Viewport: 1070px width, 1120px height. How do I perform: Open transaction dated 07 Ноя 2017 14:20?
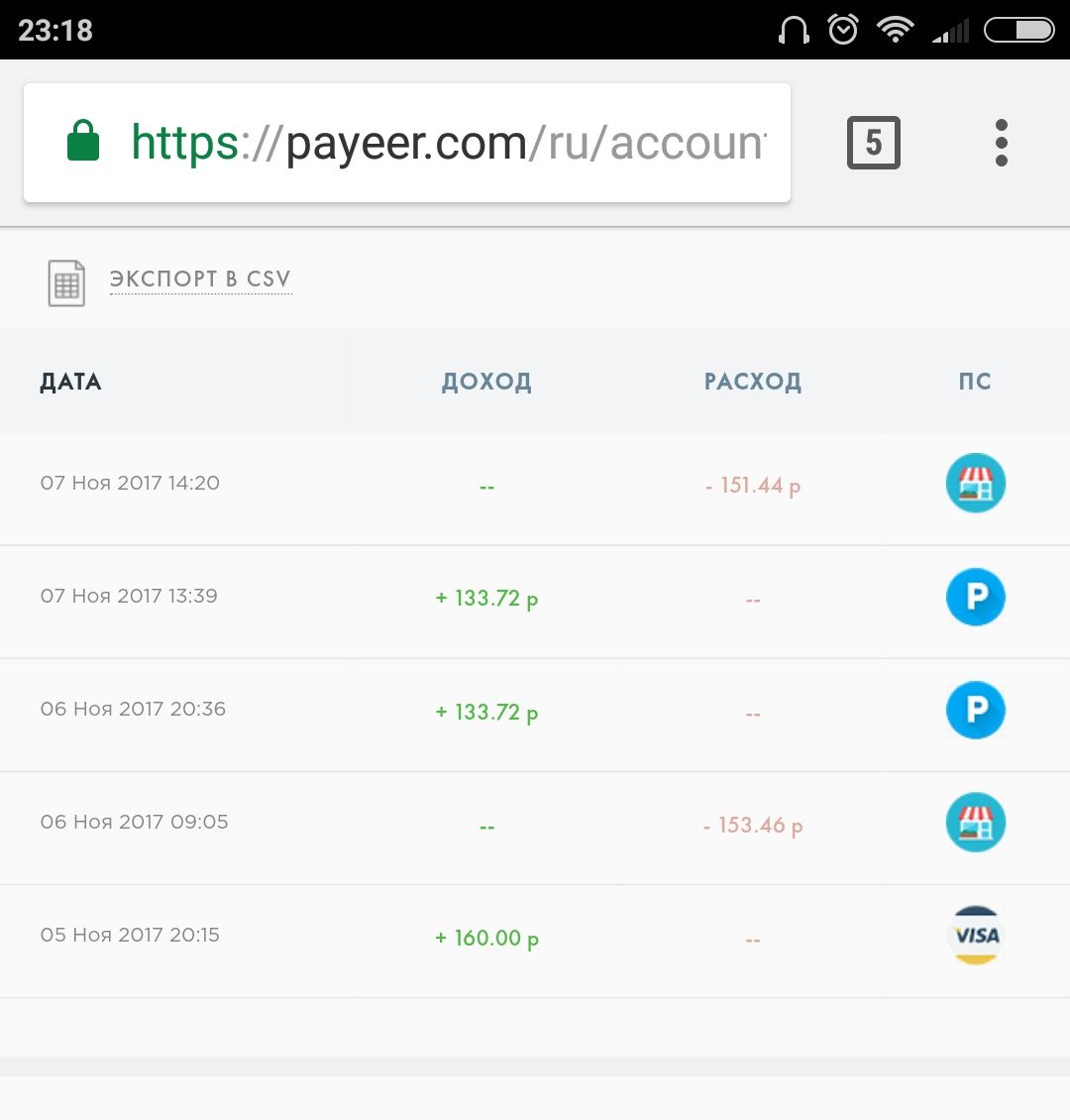click(x=130, y=484)
